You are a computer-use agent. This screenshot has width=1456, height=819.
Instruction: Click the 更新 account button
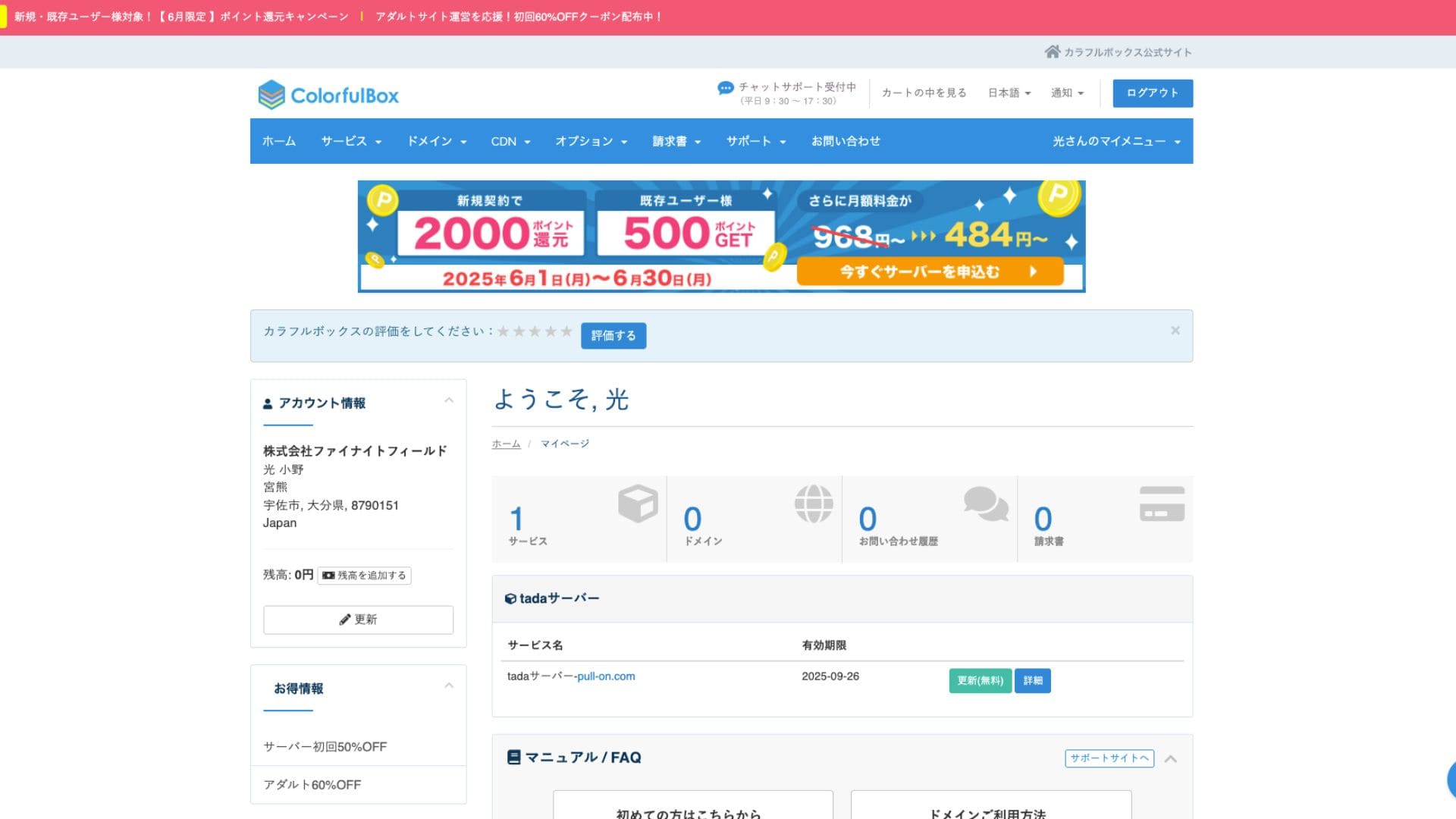[358, 620]
